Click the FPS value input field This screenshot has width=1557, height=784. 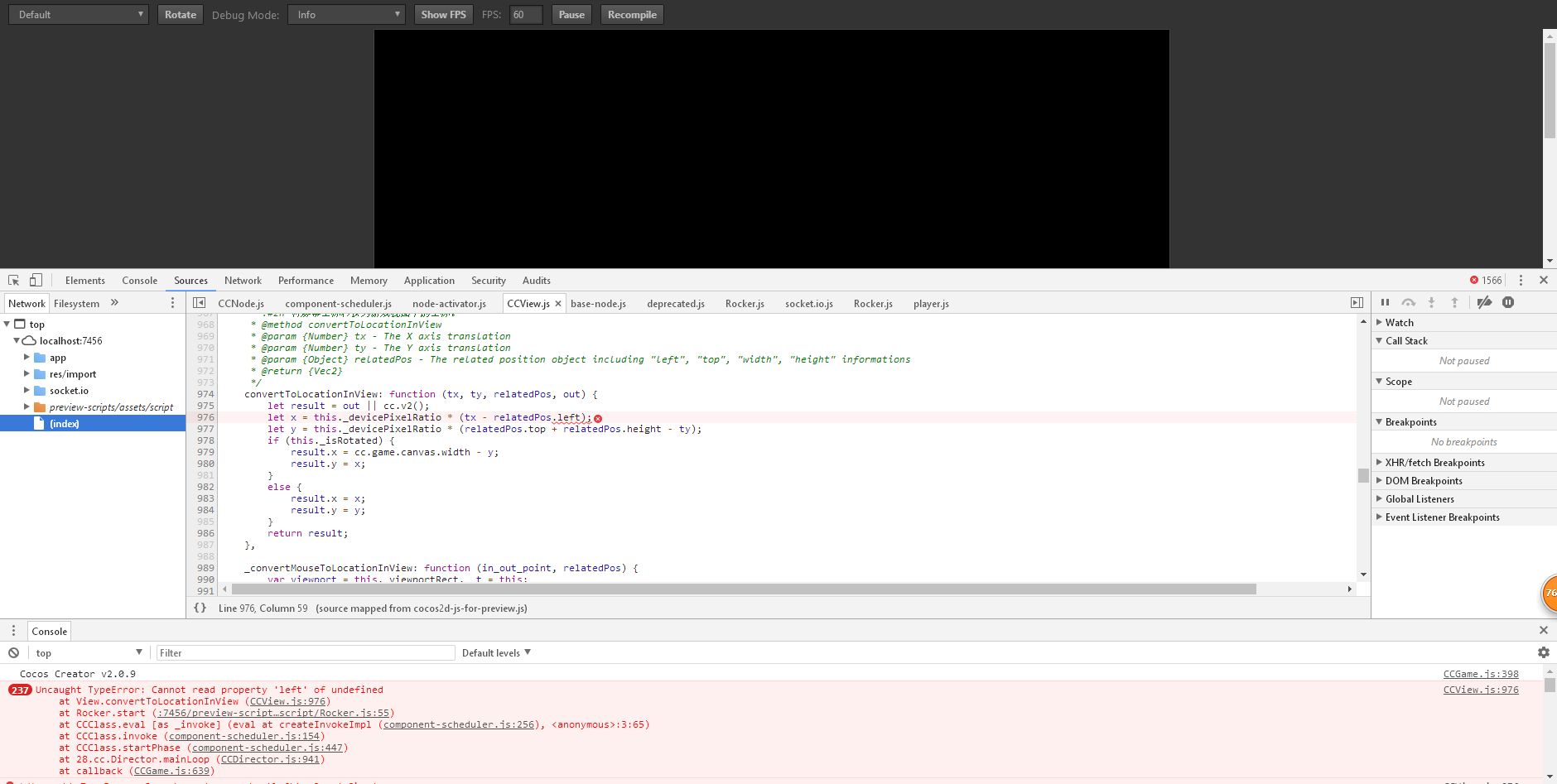(x=526, y=15)
